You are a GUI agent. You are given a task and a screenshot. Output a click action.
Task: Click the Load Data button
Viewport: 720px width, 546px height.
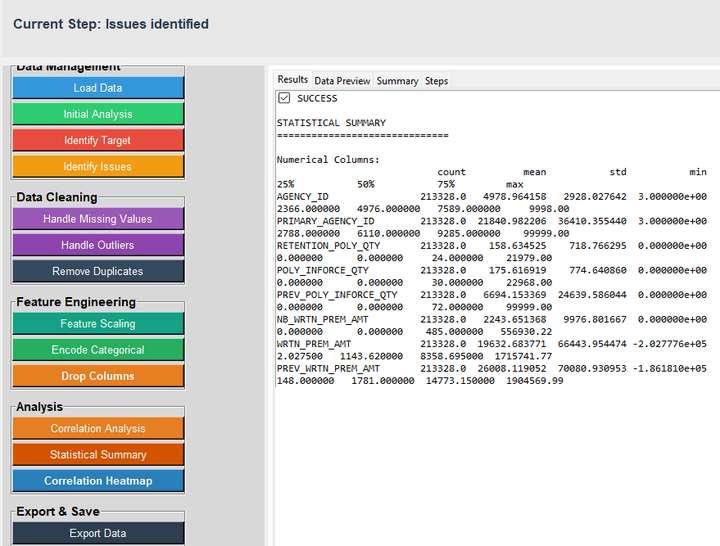click(x=98, y=88)
